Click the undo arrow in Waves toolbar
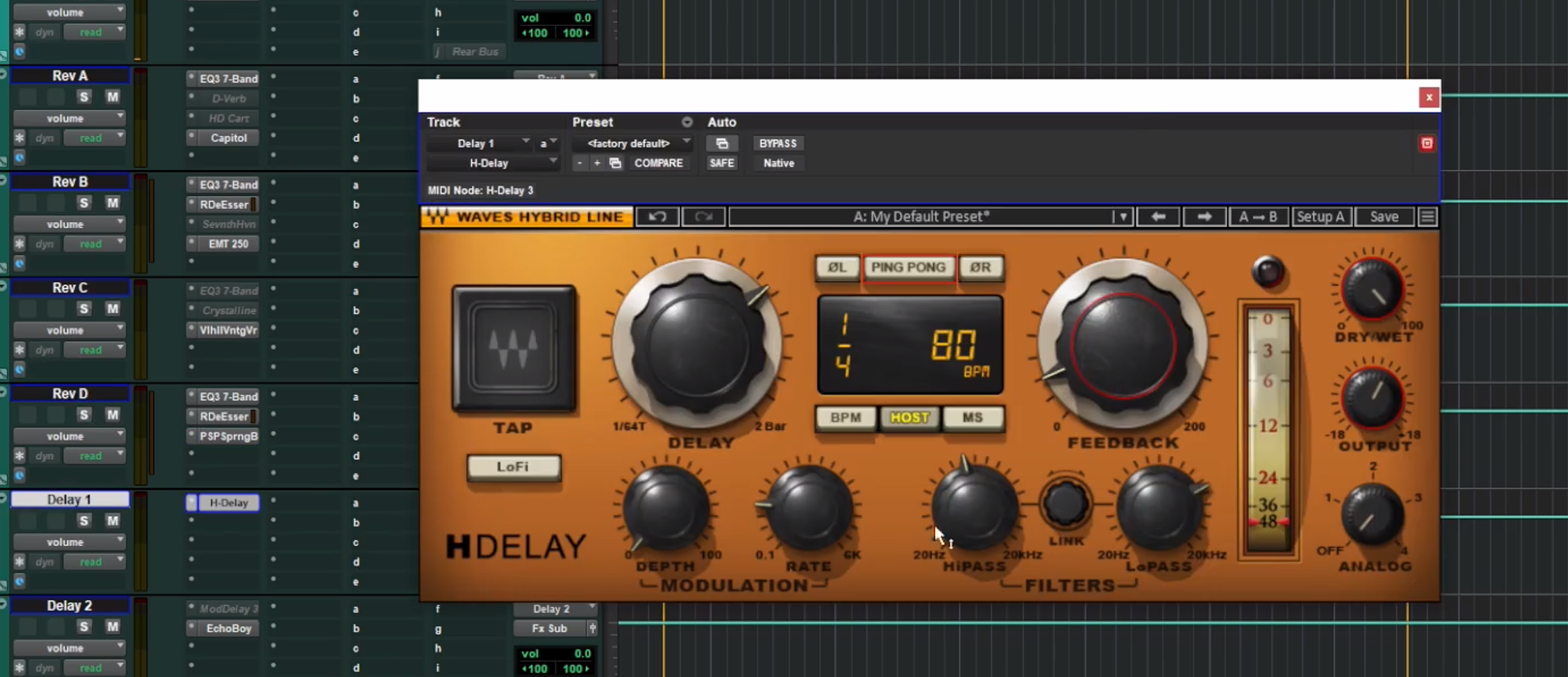 click(x=657, y=217)
